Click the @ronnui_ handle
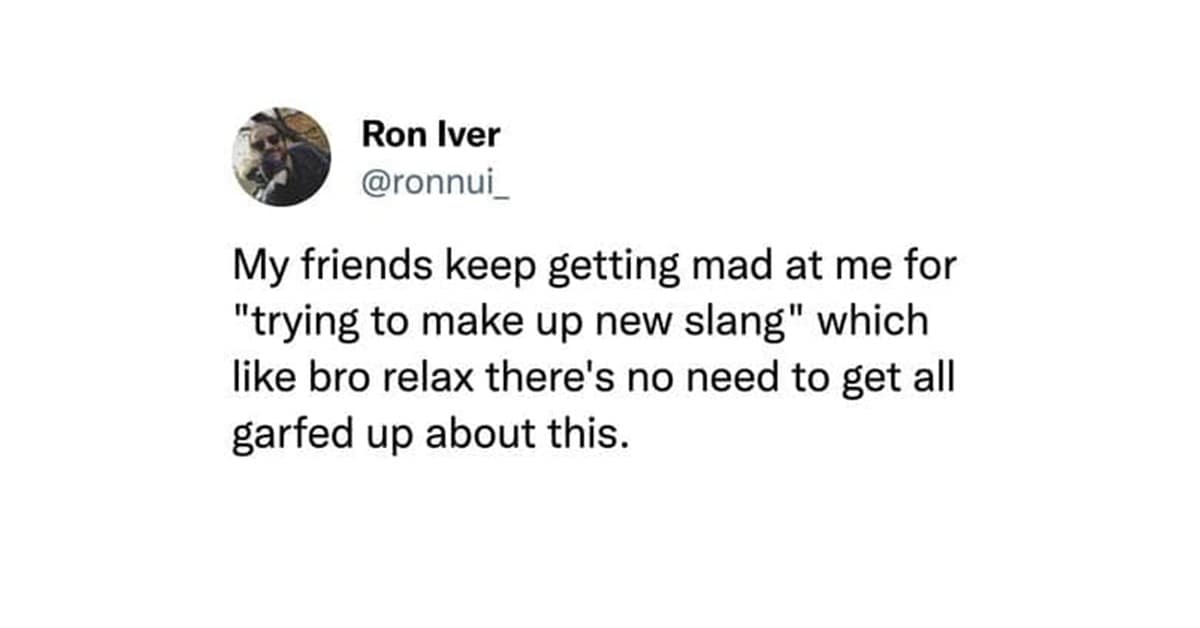 click(435, 180)
